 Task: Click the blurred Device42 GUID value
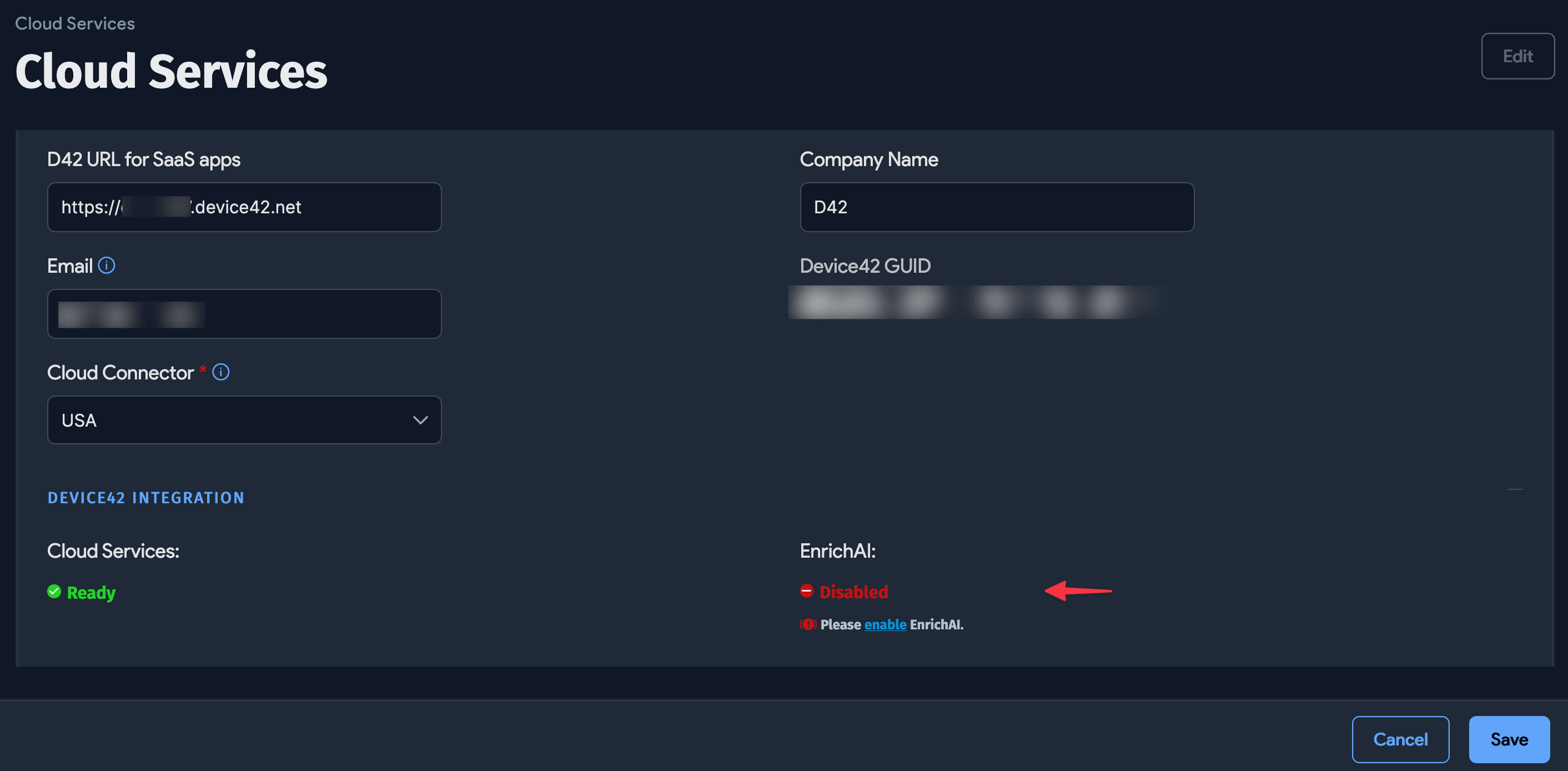tap(974, 302)
